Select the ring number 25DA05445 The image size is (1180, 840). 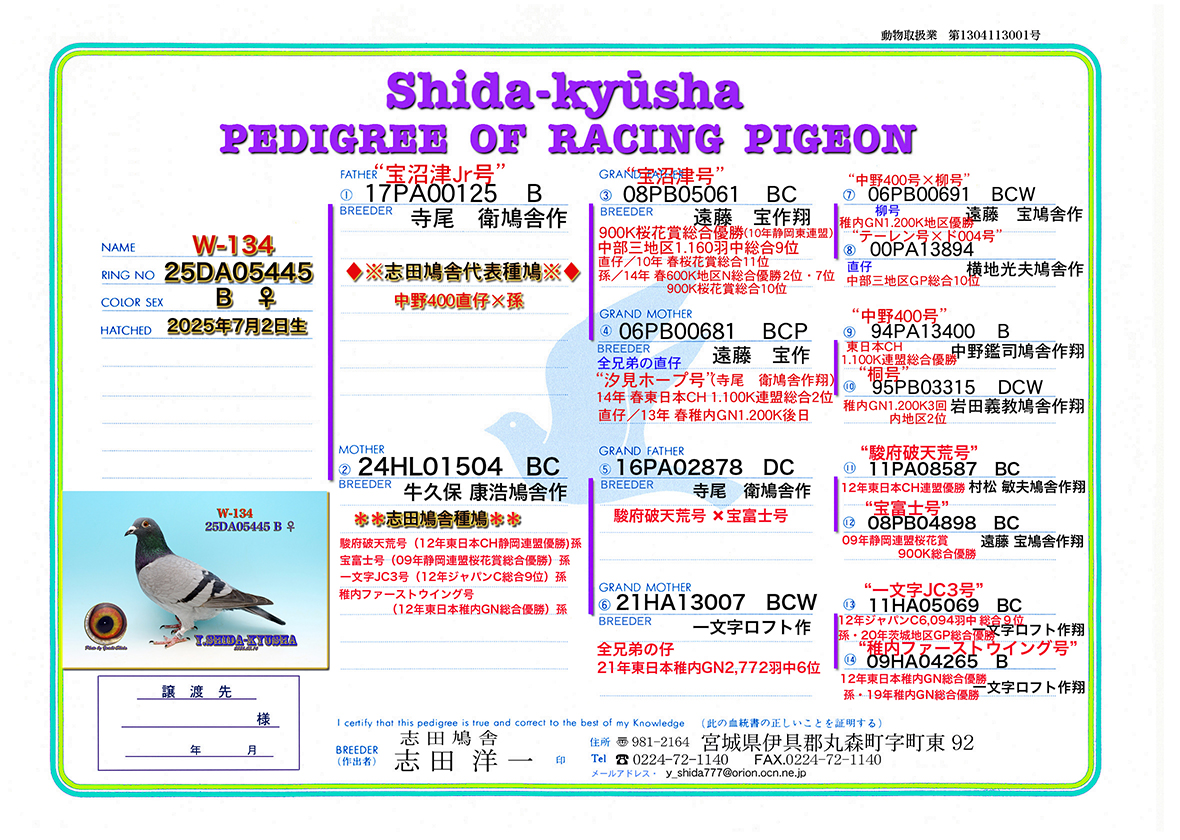(238, 272)
